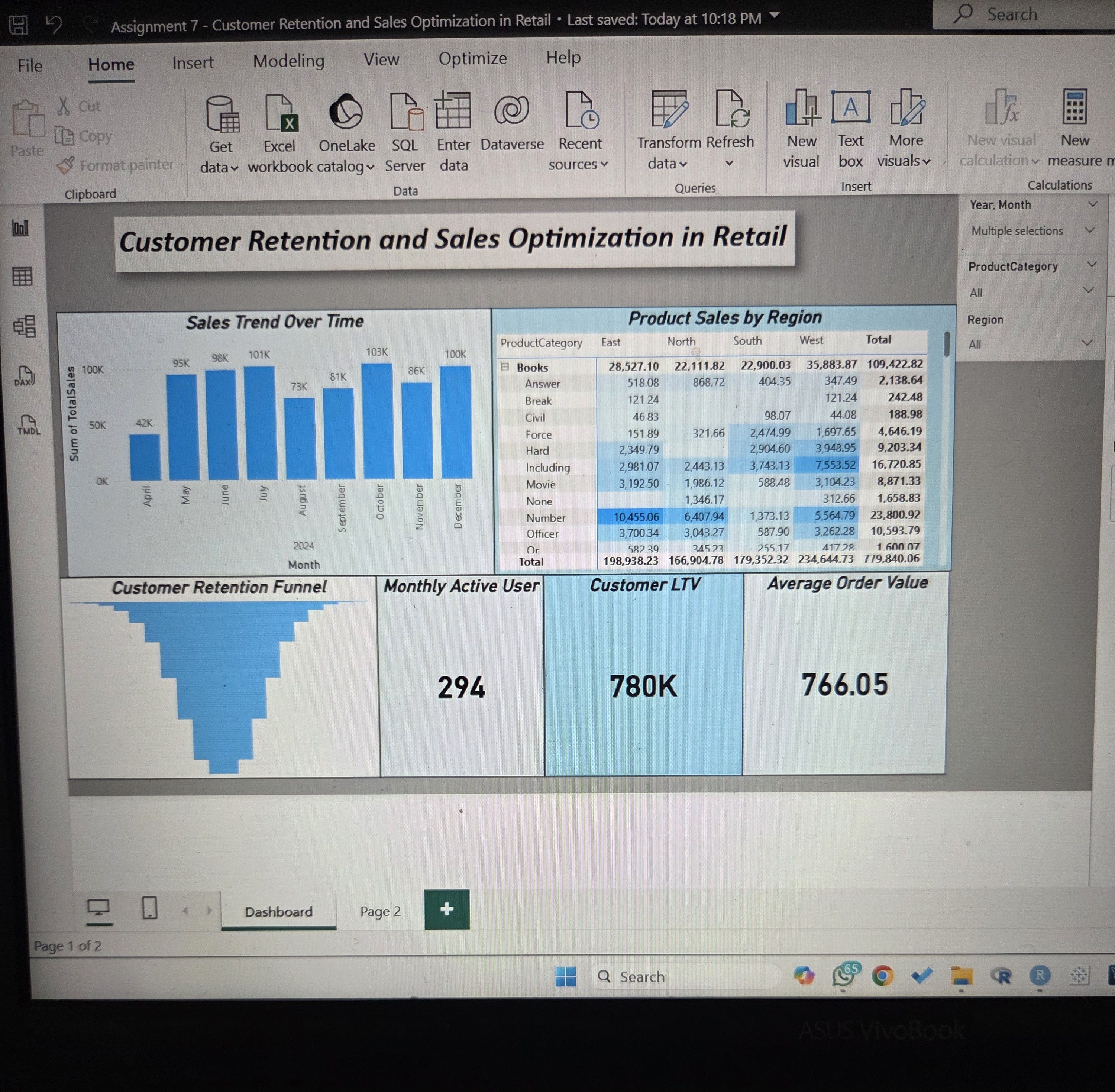Open the Year, Month slicer dropdown
This screenshot has width=1115, height=1092.
coord(1089,230)
